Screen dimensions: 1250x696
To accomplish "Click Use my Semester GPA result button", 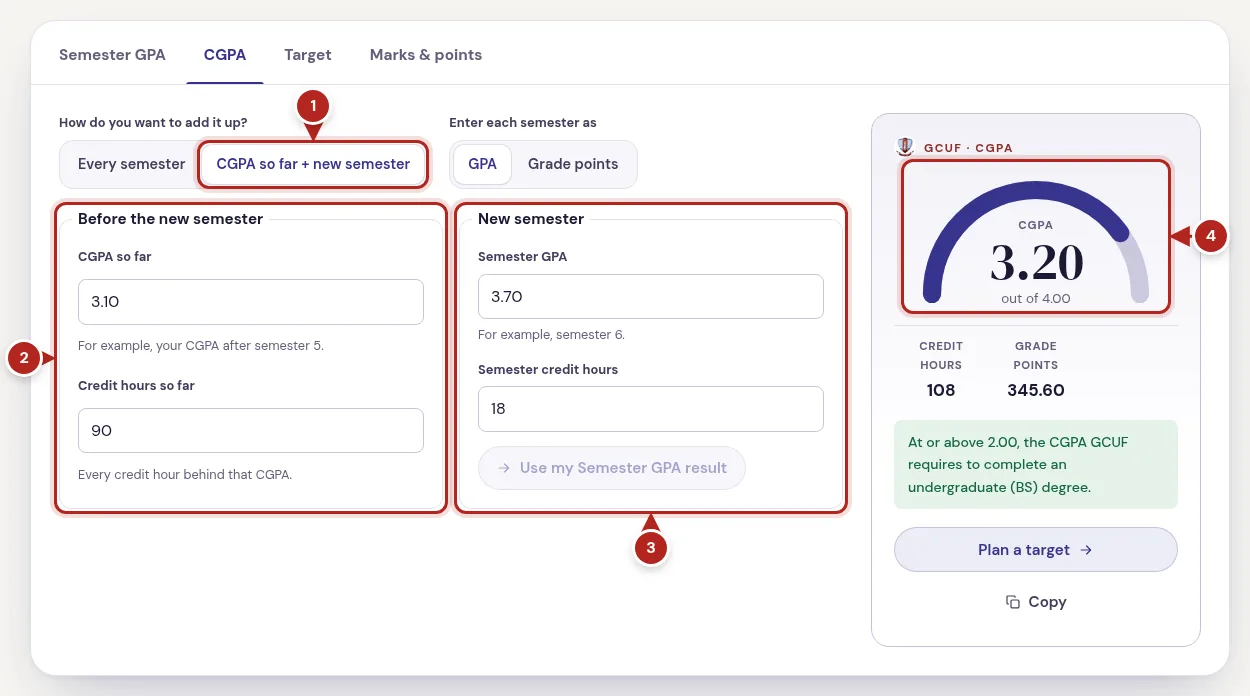I will pyautogui.click(x=612, y=468).
